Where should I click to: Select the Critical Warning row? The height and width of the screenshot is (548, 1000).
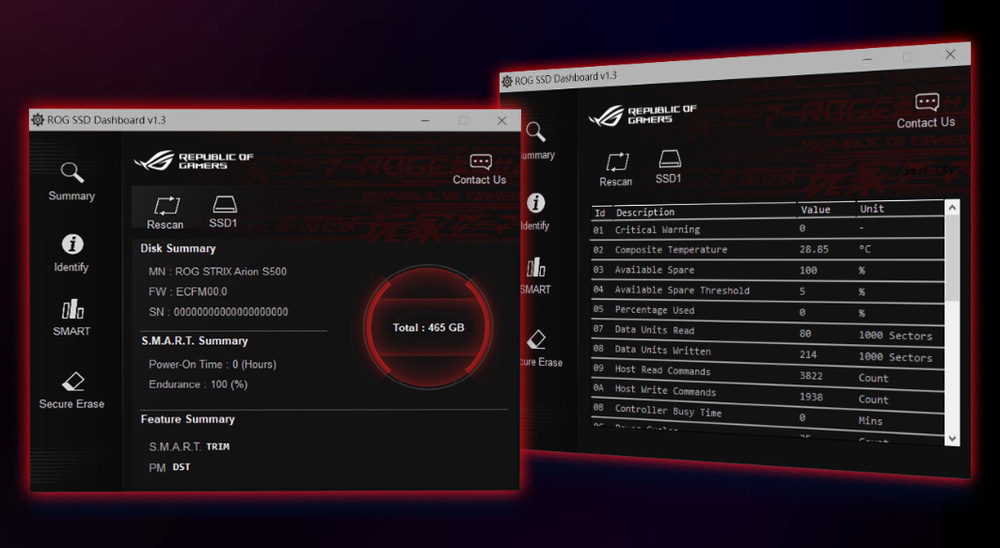767,229
